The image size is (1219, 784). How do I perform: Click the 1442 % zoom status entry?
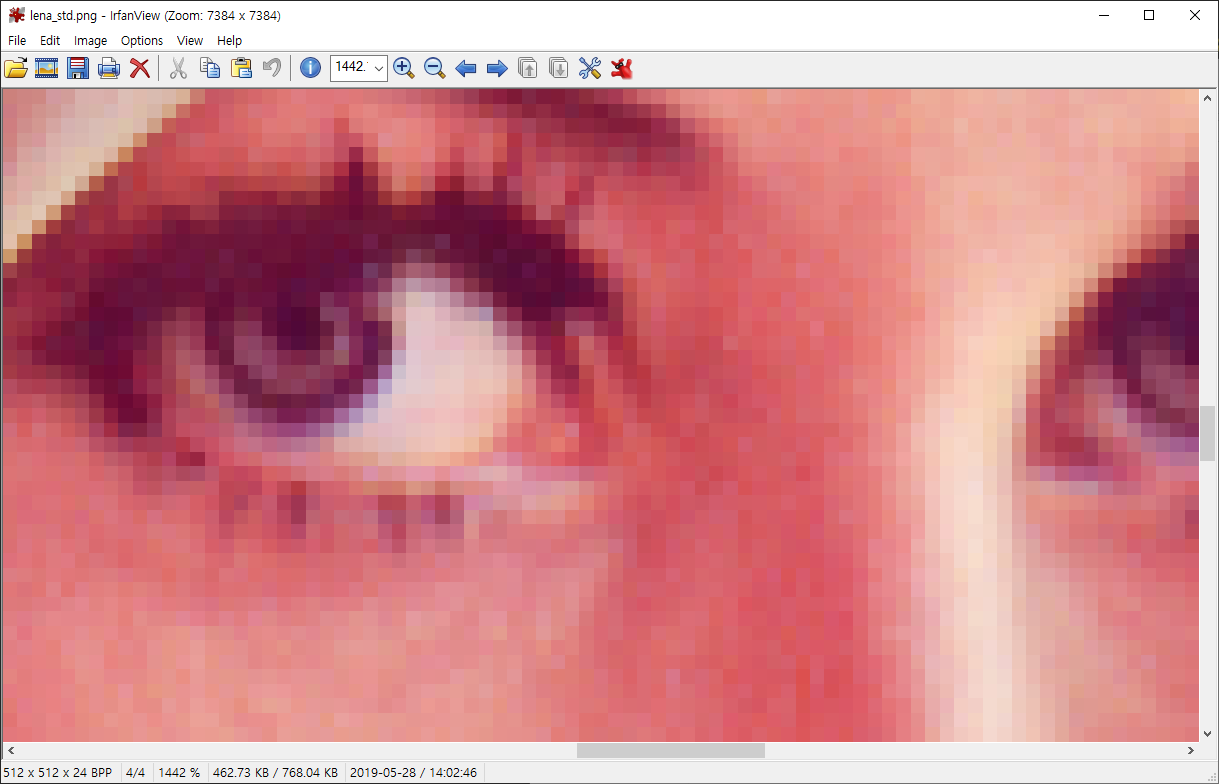pyautogui.click(x=180, y=773)
